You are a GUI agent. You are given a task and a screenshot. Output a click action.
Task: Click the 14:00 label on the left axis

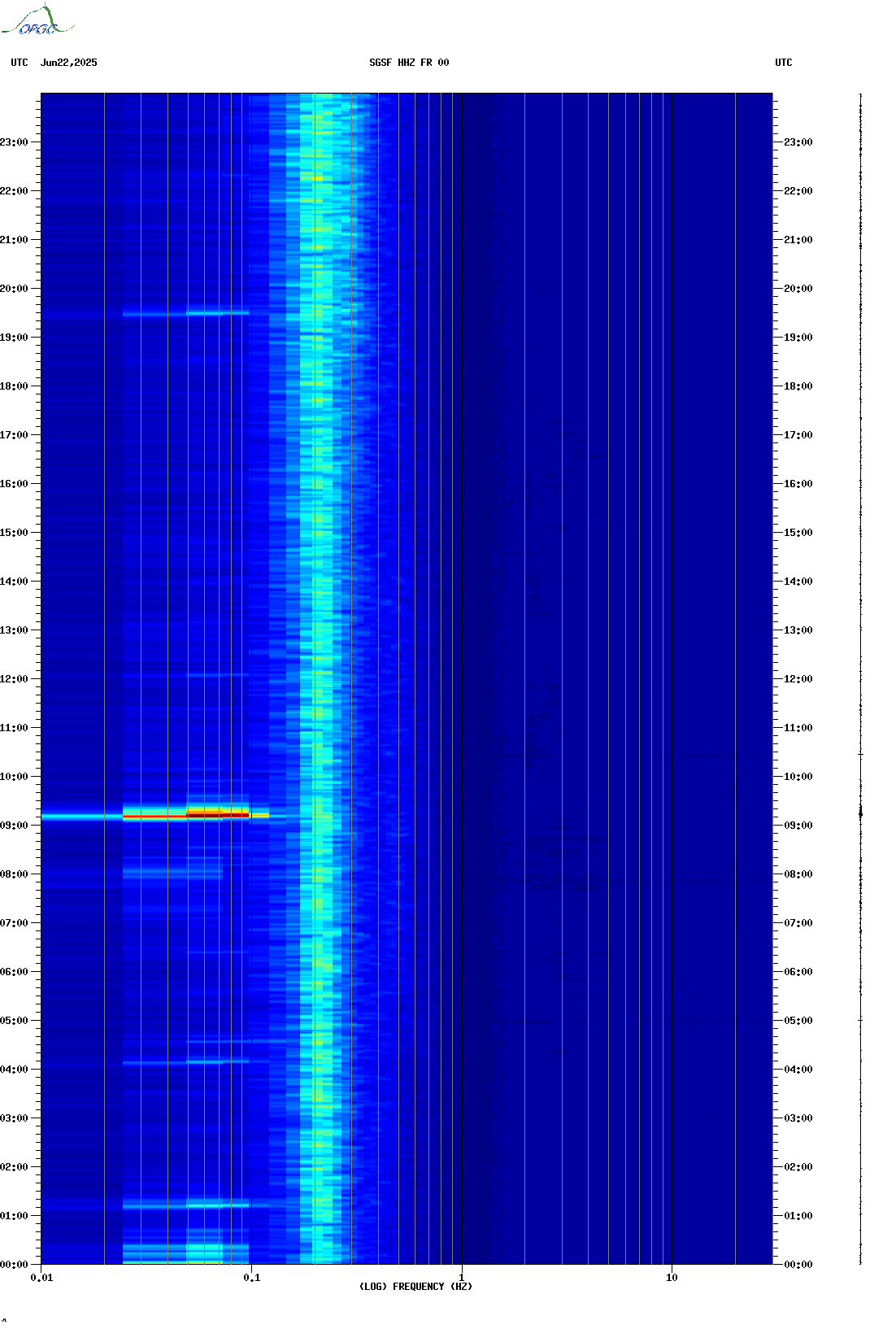tap(14, 582)
